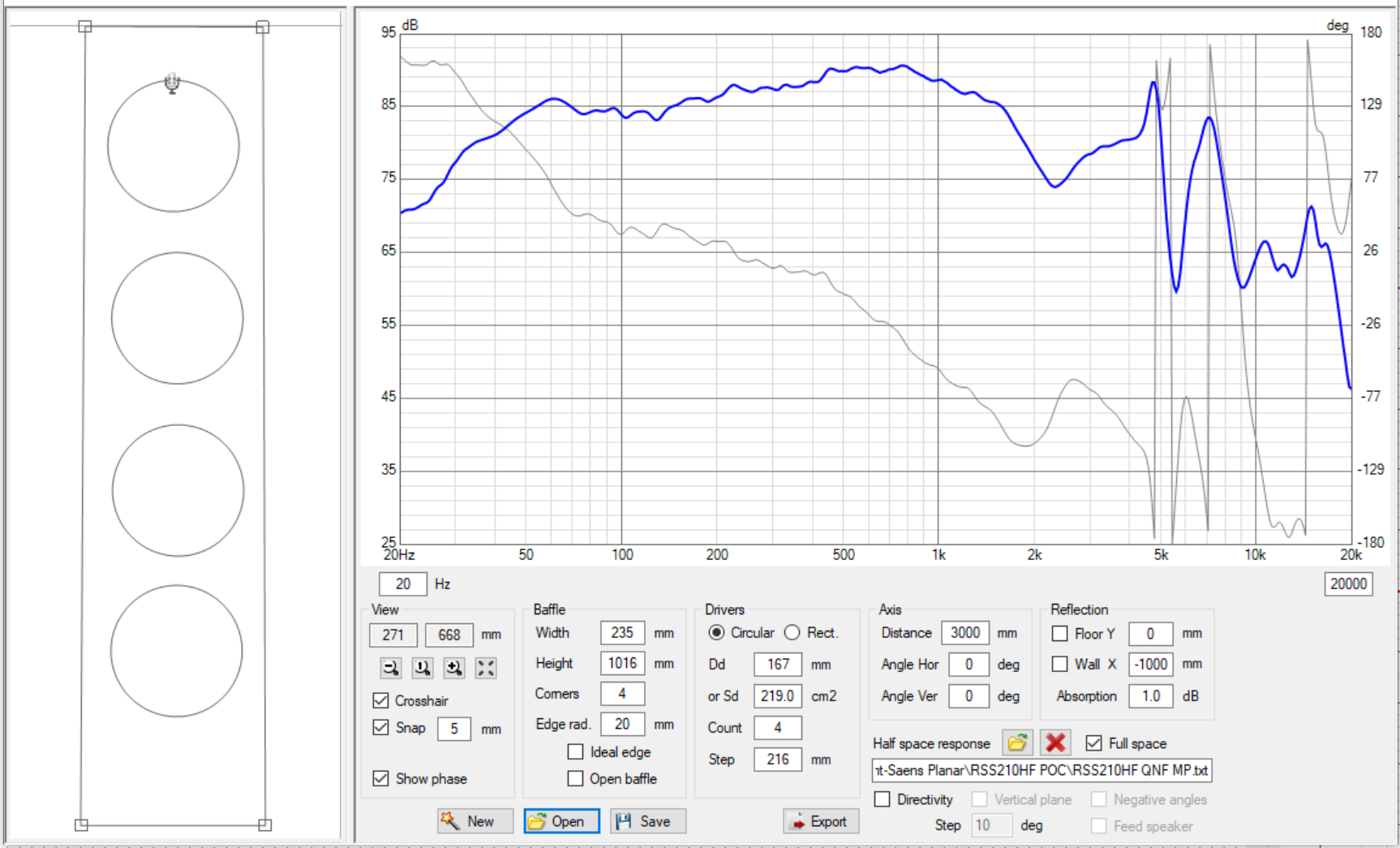
Task: Click the Export button
Action: point(821,821)
